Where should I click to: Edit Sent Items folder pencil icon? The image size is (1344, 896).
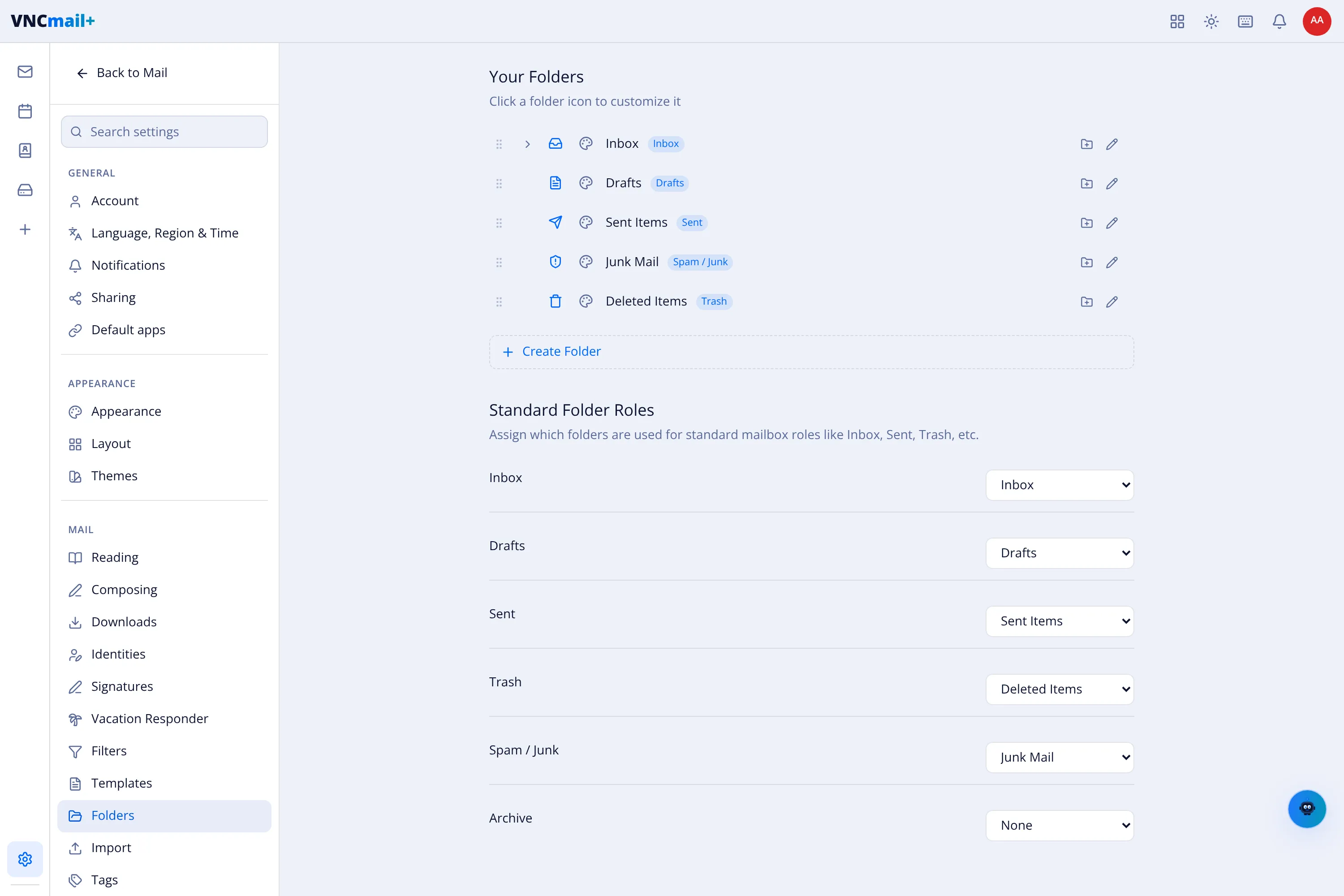pos(1112,223)
